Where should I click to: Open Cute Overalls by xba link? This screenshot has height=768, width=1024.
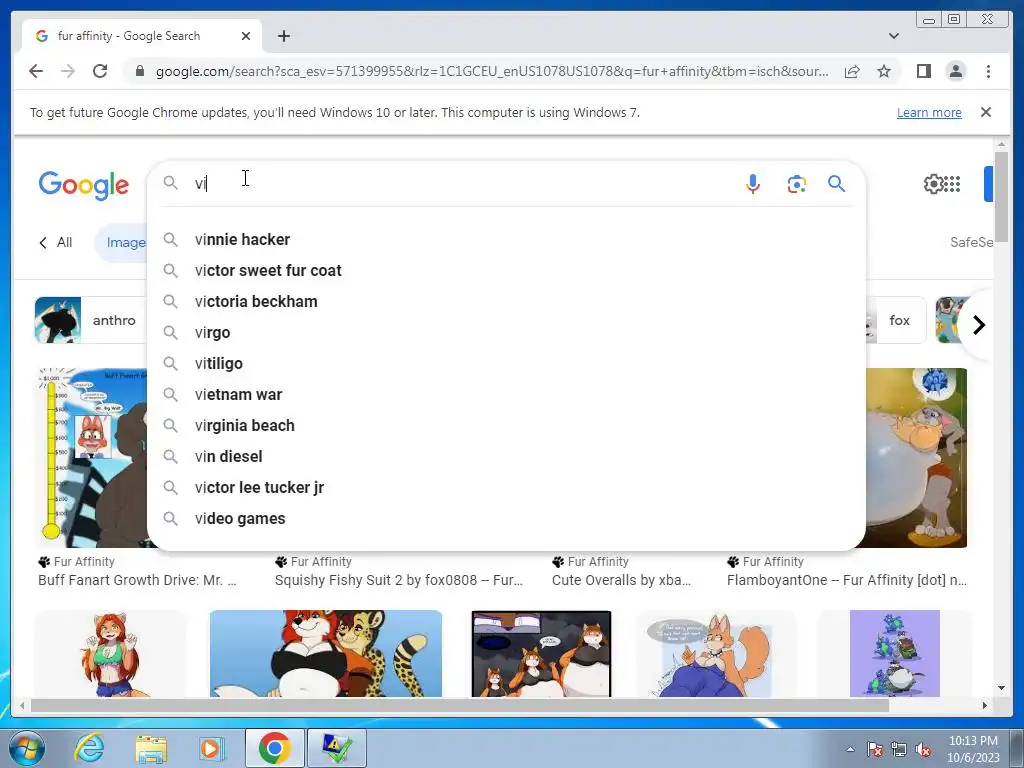coord(621,580)
